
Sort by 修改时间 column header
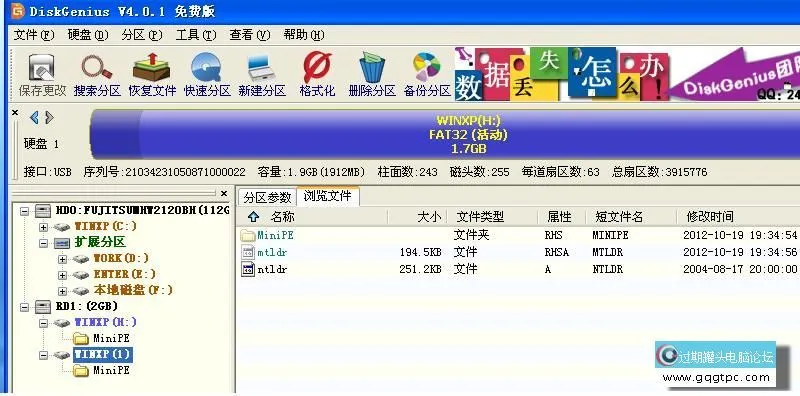tap(738, 217)
